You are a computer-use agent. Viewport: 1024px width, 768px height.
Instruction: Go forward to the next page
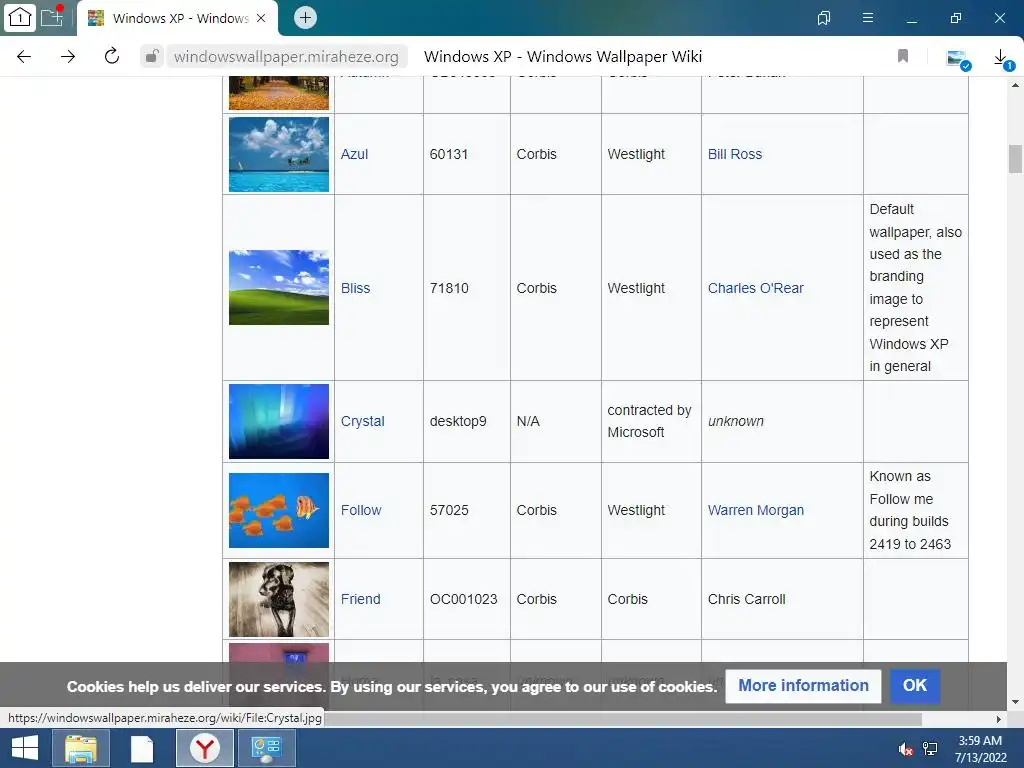point(68,56)
